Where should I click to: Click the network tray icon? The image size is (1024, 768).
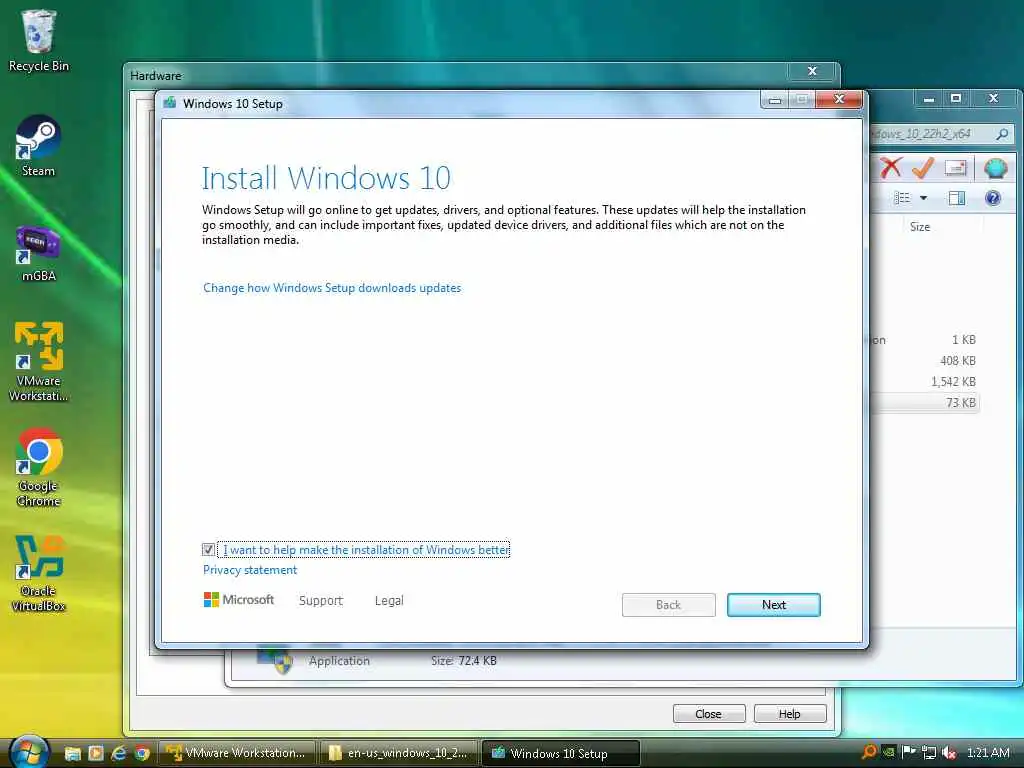929,752
